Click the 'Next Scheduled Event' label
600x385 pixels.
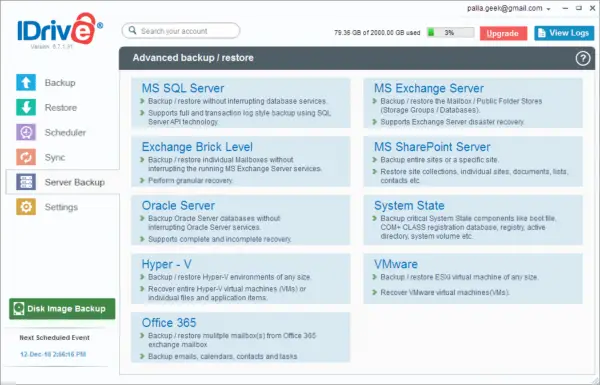(x=54, y=338)
